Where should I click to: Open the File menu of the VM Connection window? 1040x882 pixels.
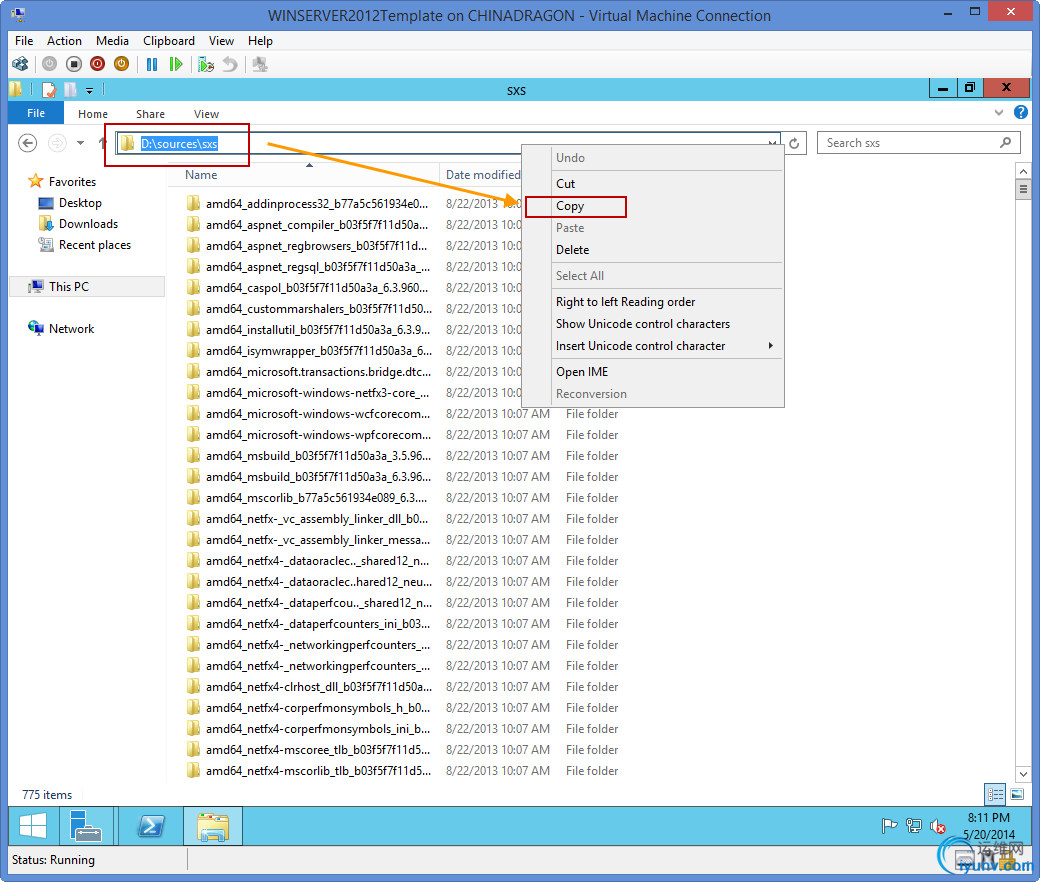[24, 40]
